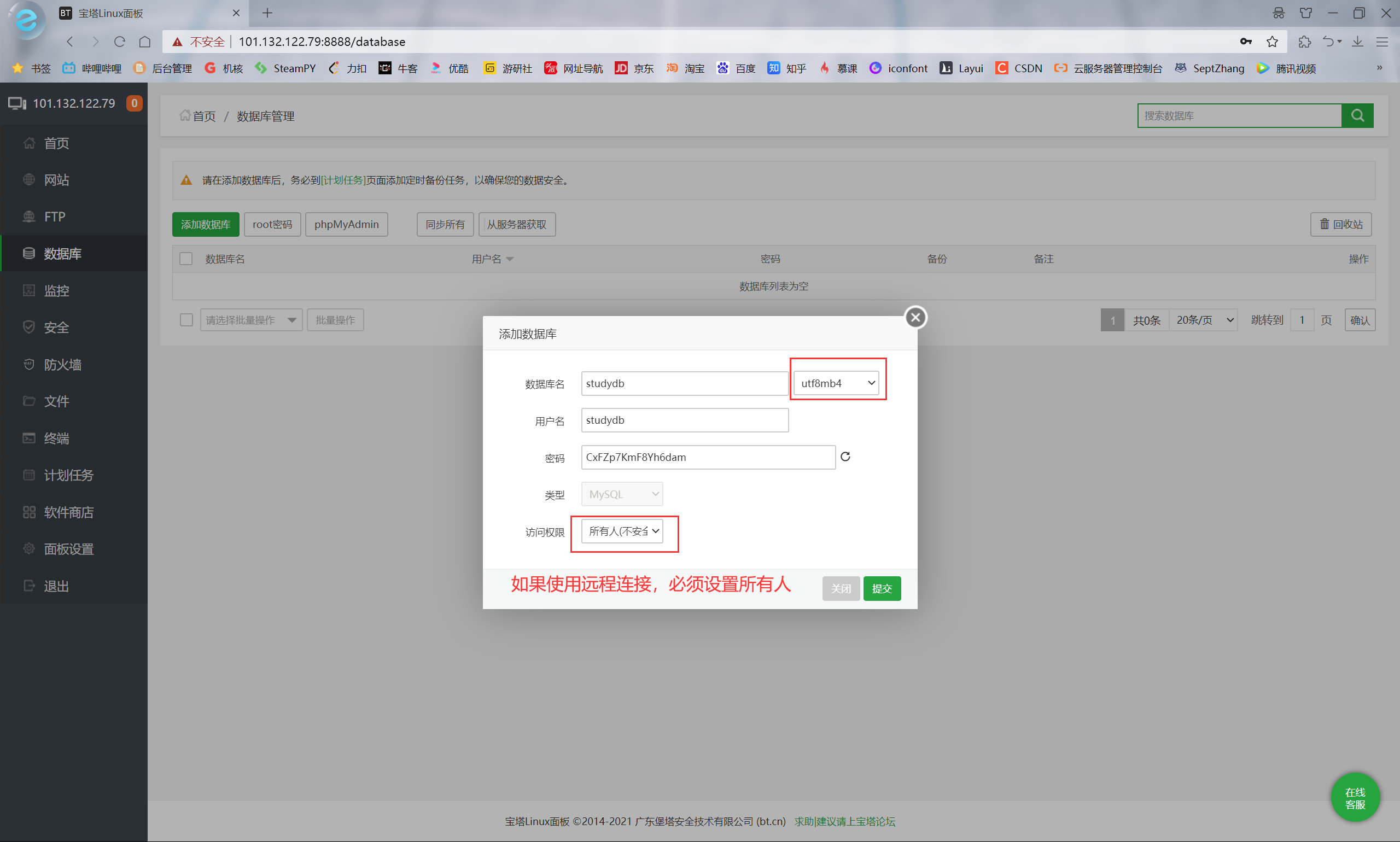Toggle the select-all checkbox in table header
This screenshot has height=842, width=1400.
click(x=186, y=259)
